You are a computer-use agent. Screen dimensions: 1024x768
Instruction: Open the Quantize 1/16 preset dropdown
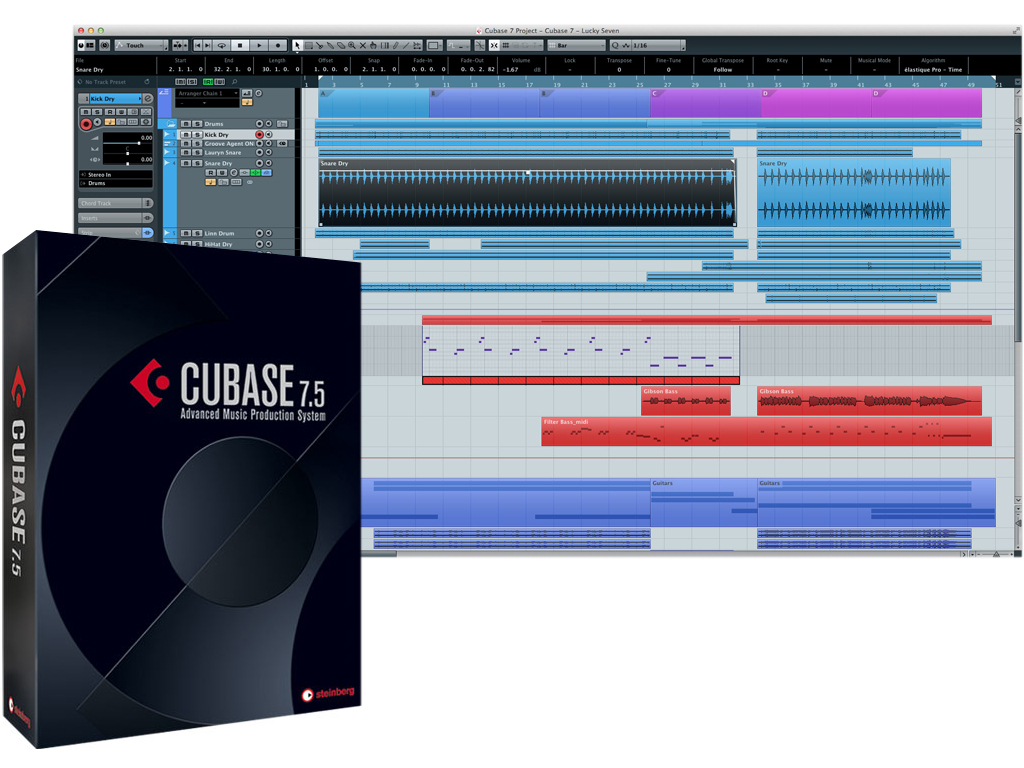pyautogui.click(x=650, y=45)
